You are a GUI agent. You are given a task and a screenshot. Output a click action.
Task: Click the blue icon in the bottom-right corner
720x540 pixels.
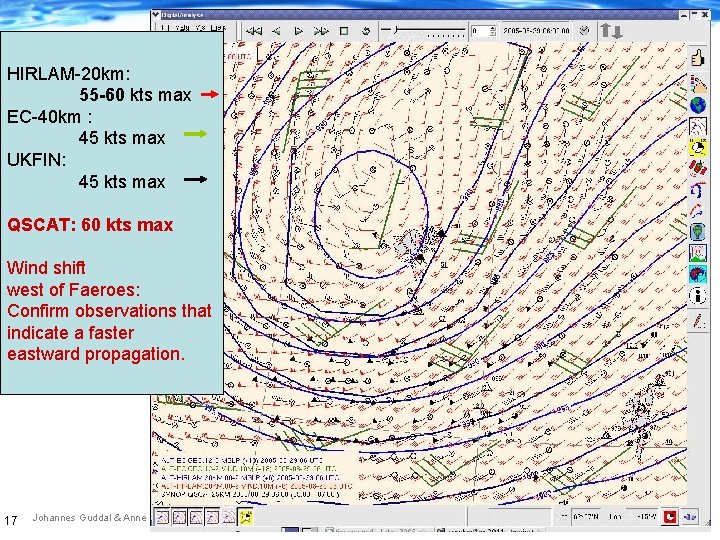coord(691,517)
